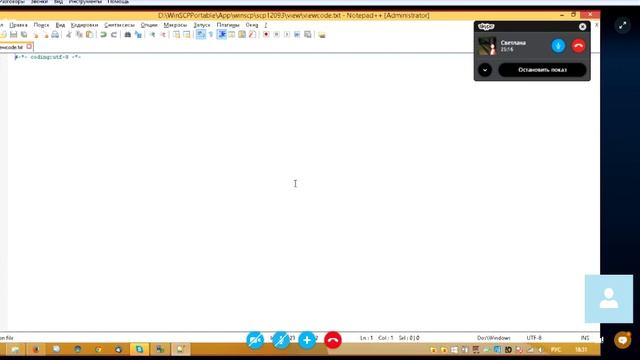The width and height of the screenshot is (640, 360).
Task: Click Col : 1 in status bar
Action: pos(385,338)
